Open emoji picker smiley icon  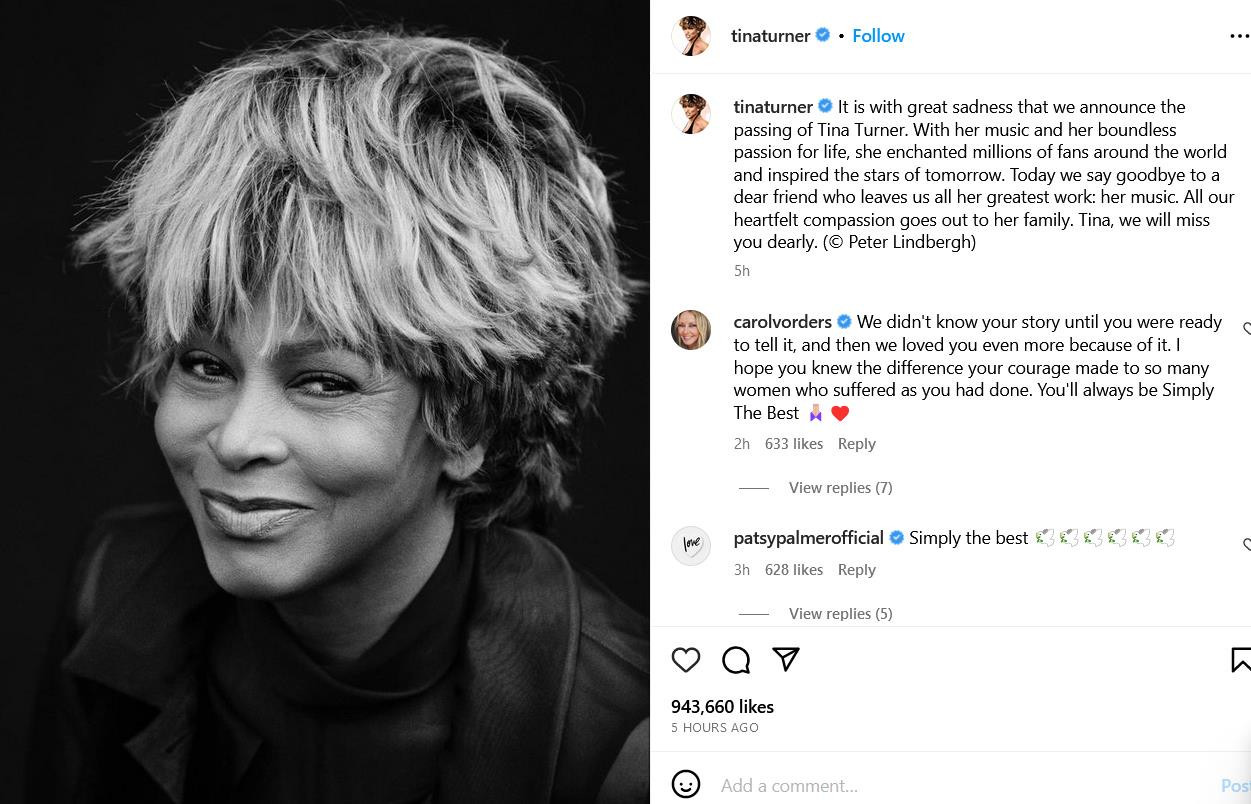click(x=686, y=784)
